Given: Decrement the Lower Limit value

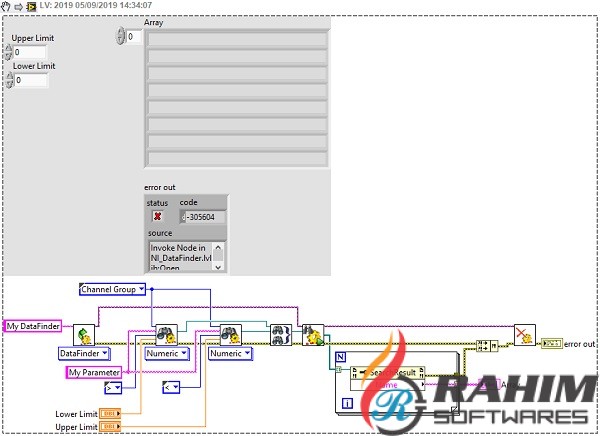Looking at the screenshot, I should 10,85.
